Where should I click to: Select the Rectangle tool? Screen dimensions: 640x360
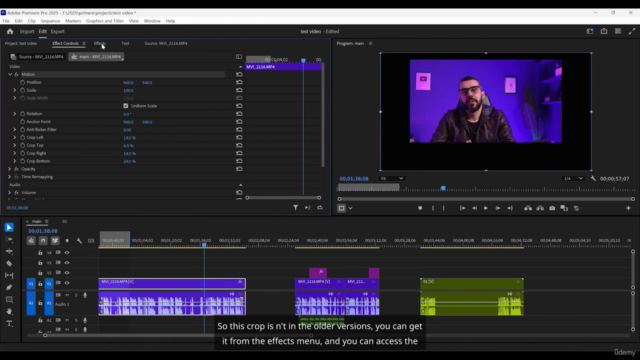coord(9,300)
